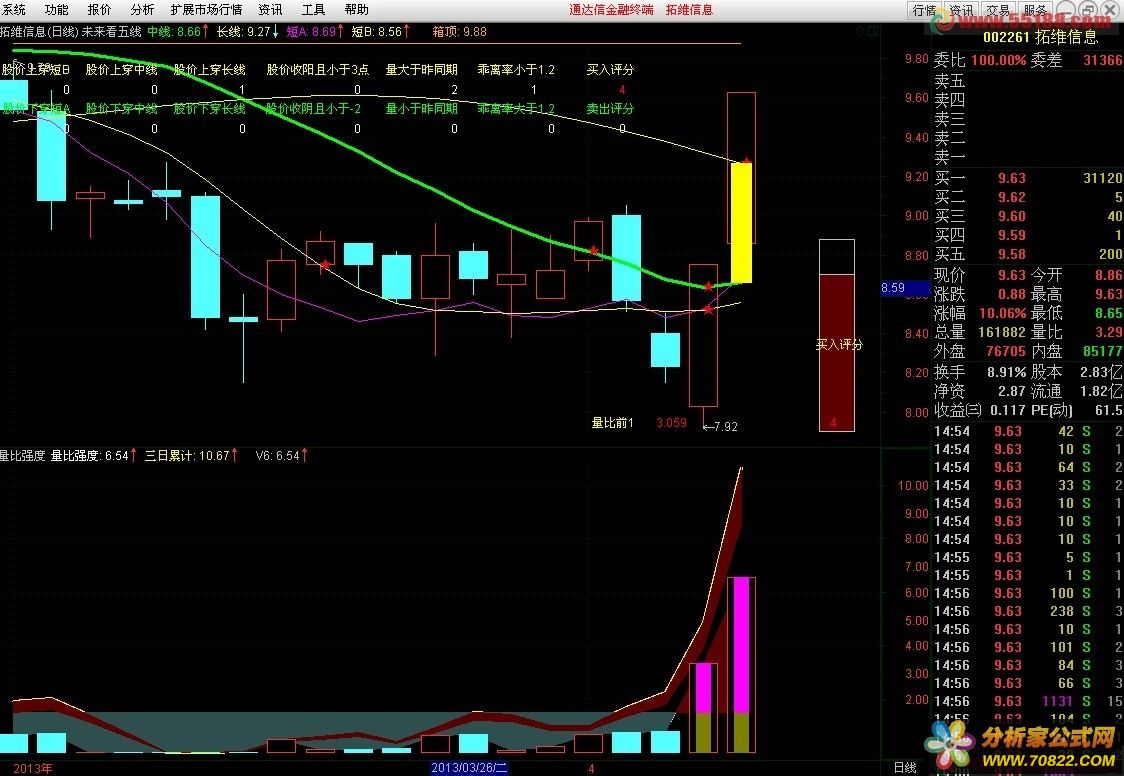1124x776 pixels.
Task: Expand the 扩展市场行情 menu
Action: click(x=206, y=9)
